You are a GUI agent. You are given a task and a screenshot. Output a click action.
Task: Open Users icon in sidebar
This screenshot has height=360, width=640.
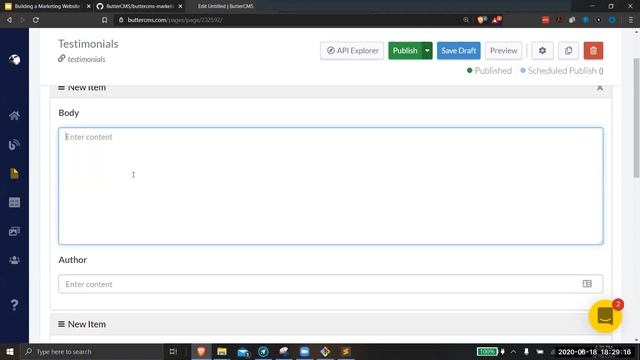point(14,260)
